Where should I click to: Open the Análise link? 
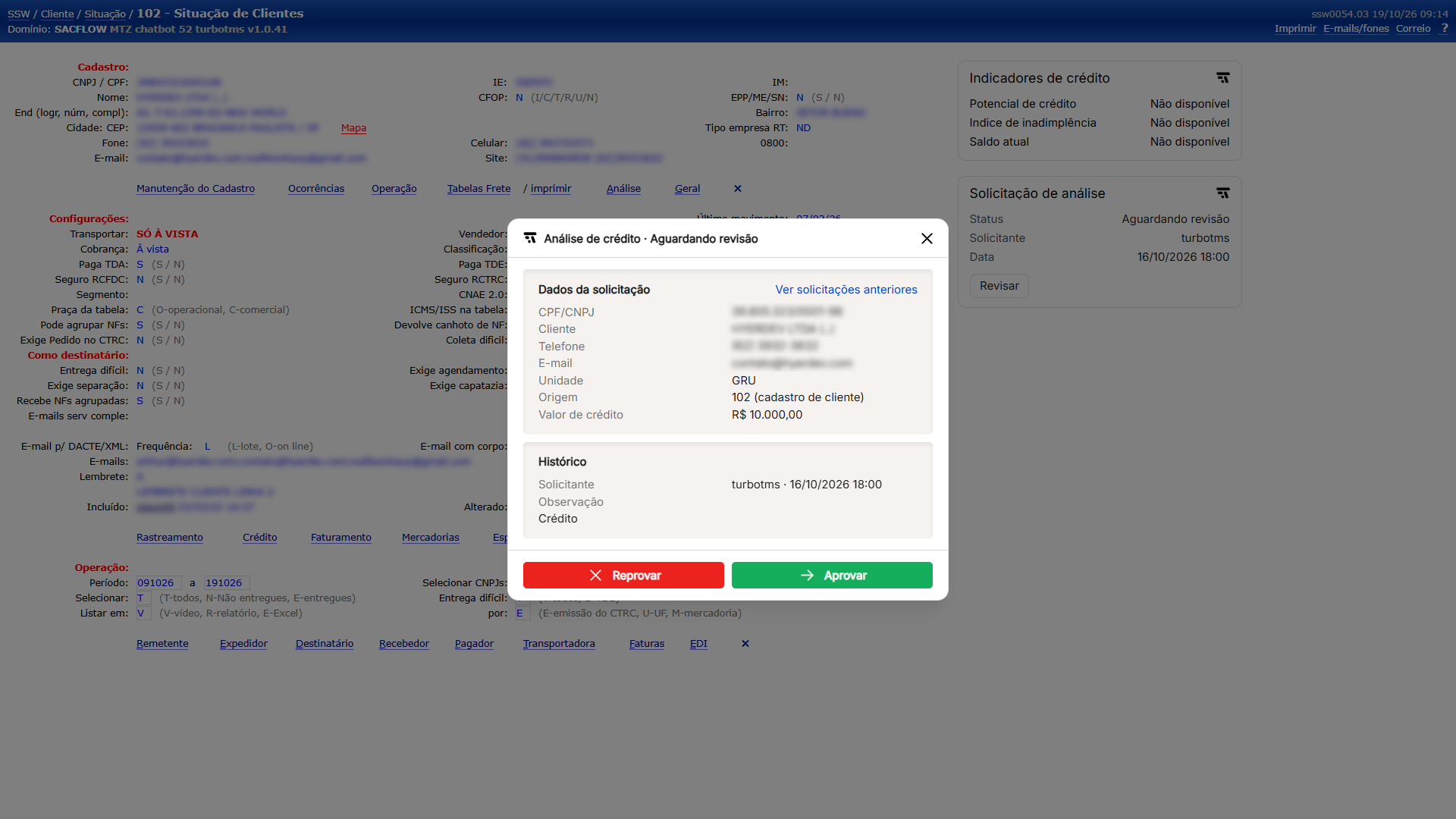coord(623,189)
